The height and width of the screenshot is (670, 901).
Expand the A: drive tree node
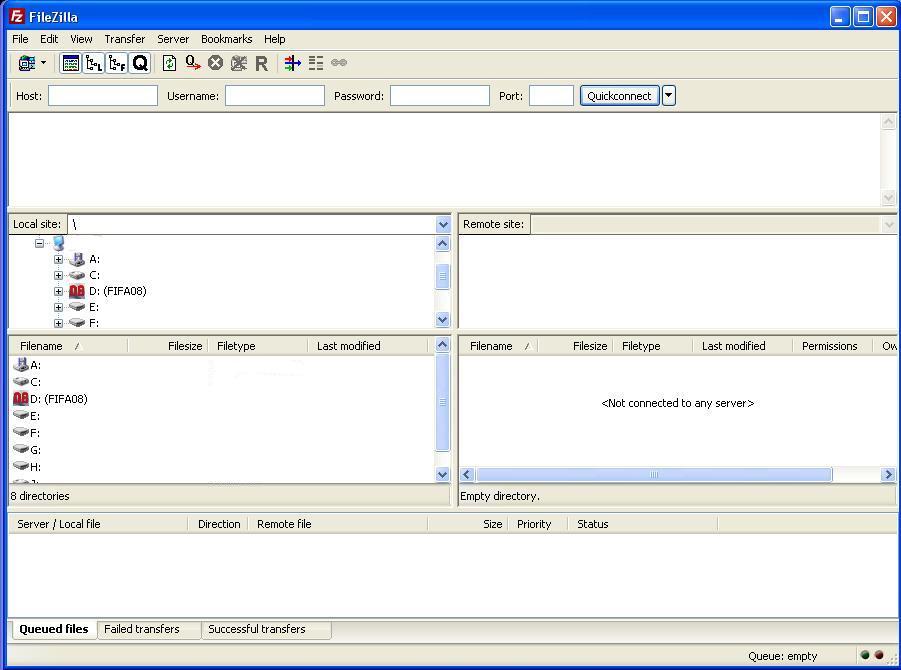coord(58,259)
